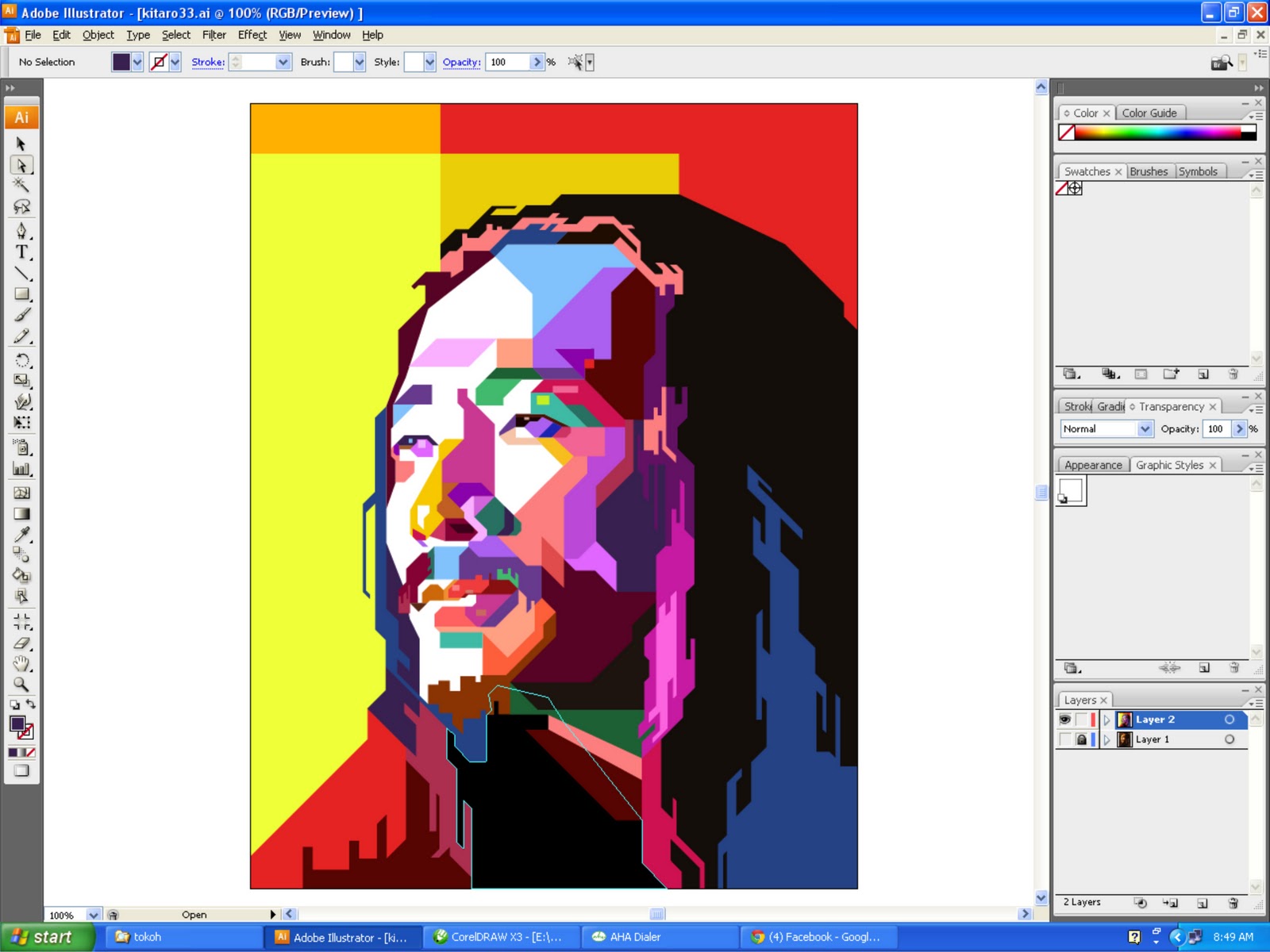The width and height of the screenshot is (1270, 952).
Task: Select the Direct Selection tool
Action: point(22,165)
